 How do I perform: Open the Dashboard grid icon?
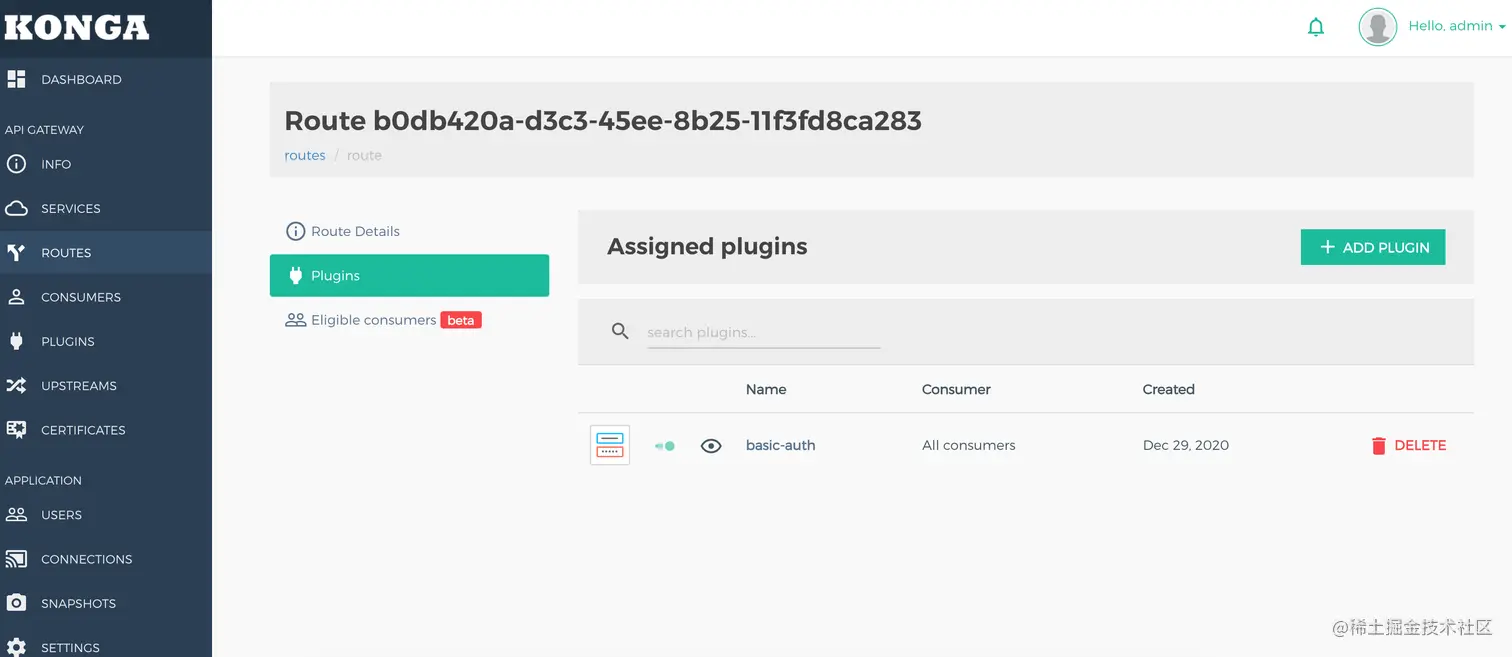(x=16, y=79)
